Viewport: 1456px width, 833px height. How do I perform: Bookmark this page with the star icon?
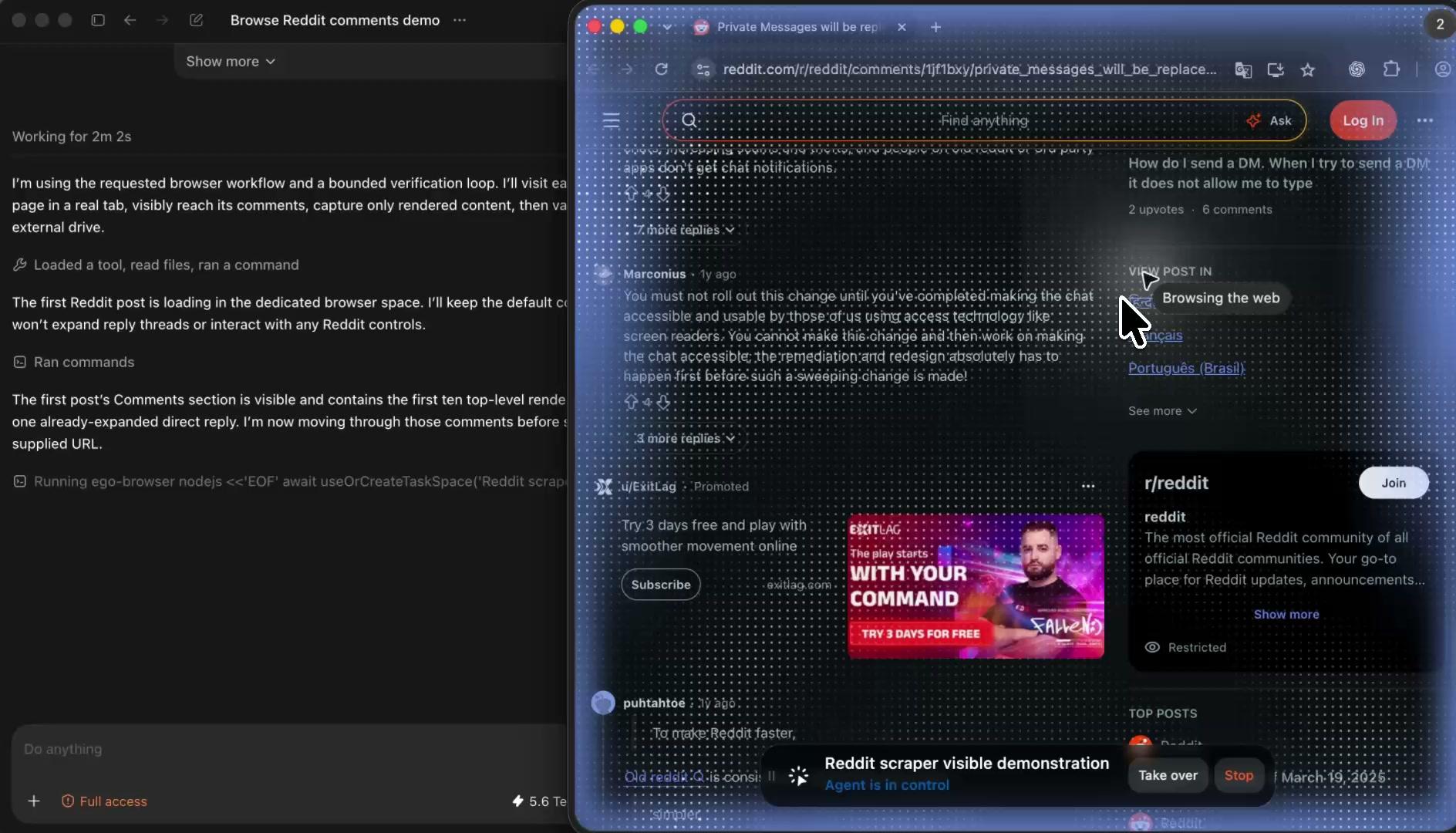click(x=1308, y=69)
